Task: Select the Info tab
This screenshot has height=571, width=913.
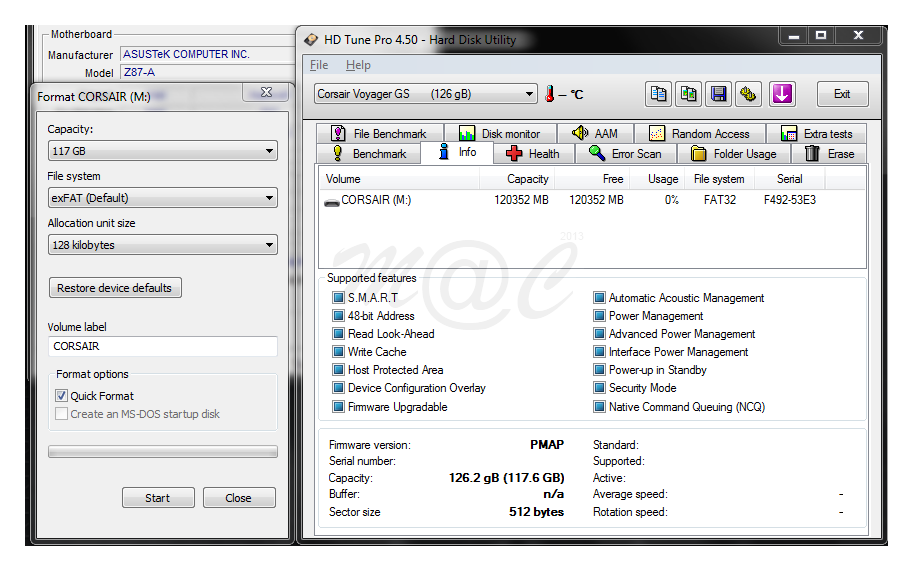Action: pos(457,152)
